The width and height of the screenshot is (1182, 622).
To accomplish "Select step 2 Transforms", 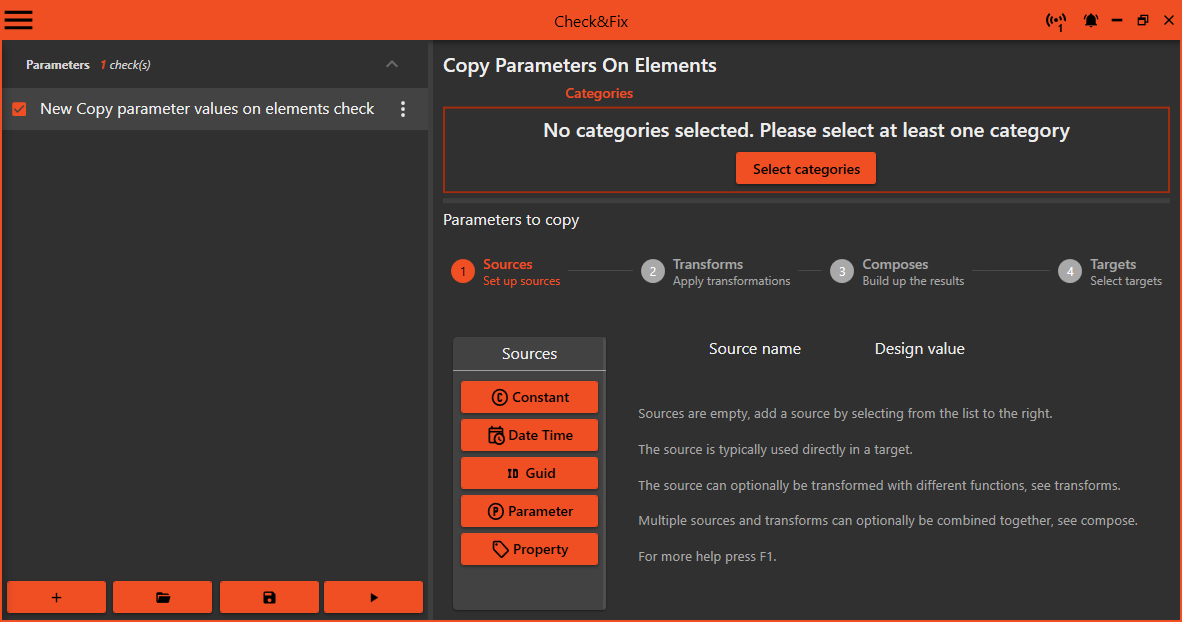I will 653,270.
